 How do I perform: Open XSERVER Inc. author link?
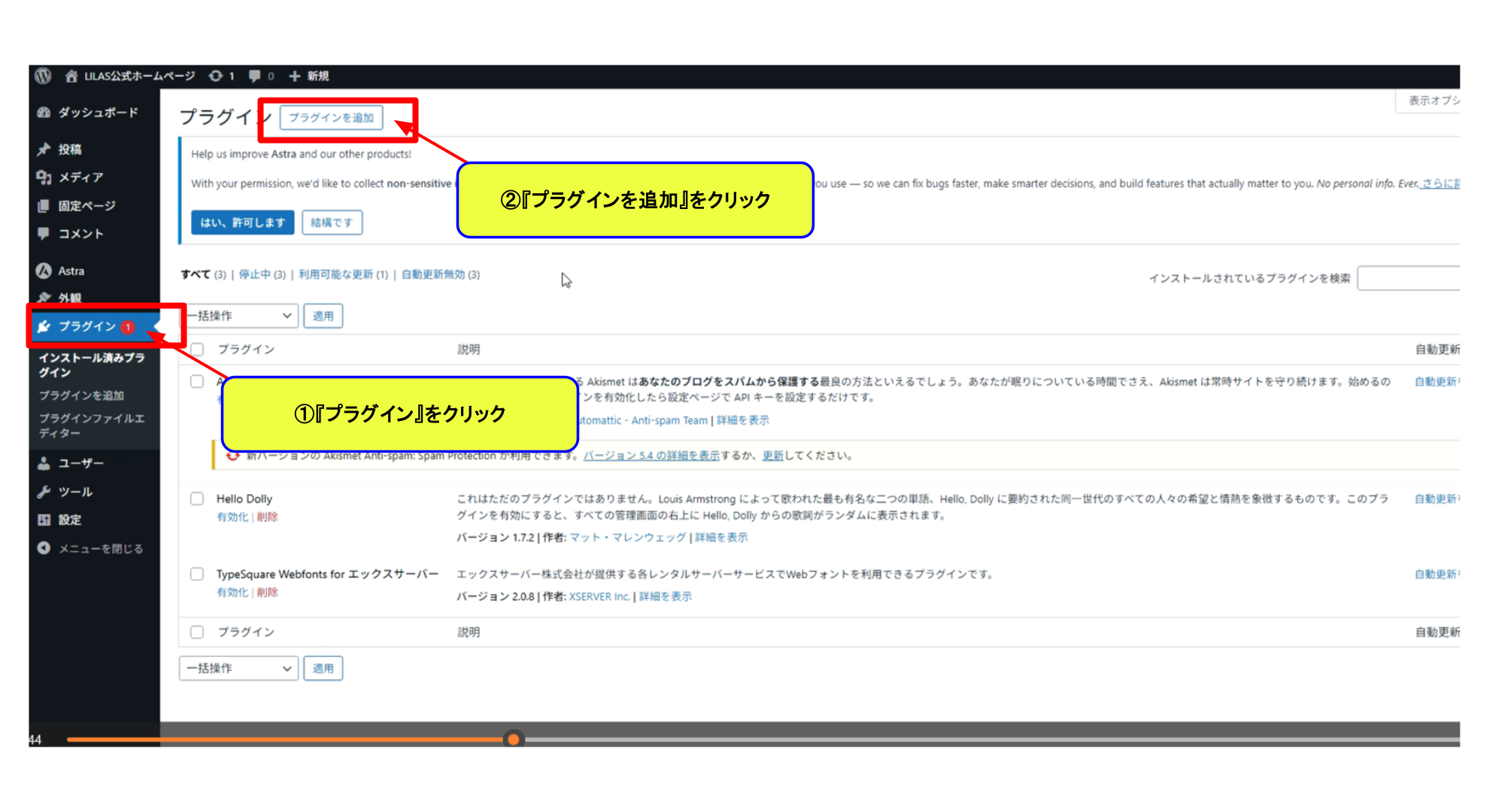pyautogui.click(x=599, y=596)
